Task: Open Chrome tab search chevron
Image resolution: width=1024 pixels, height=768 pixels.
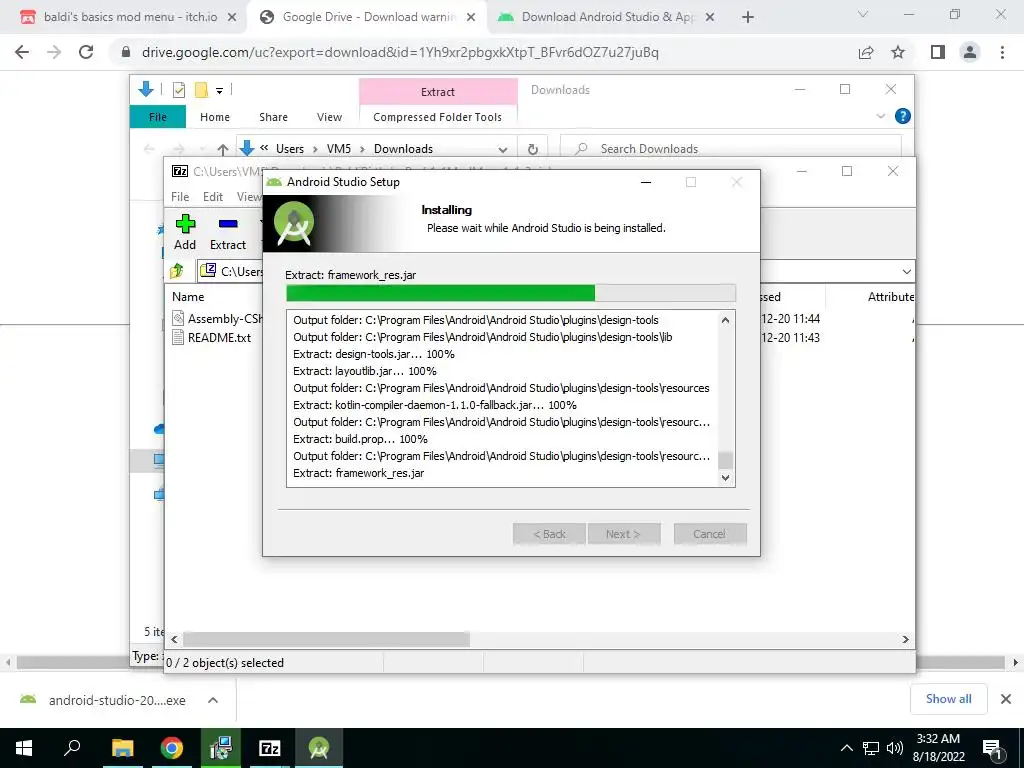Action: pos(863,14)
